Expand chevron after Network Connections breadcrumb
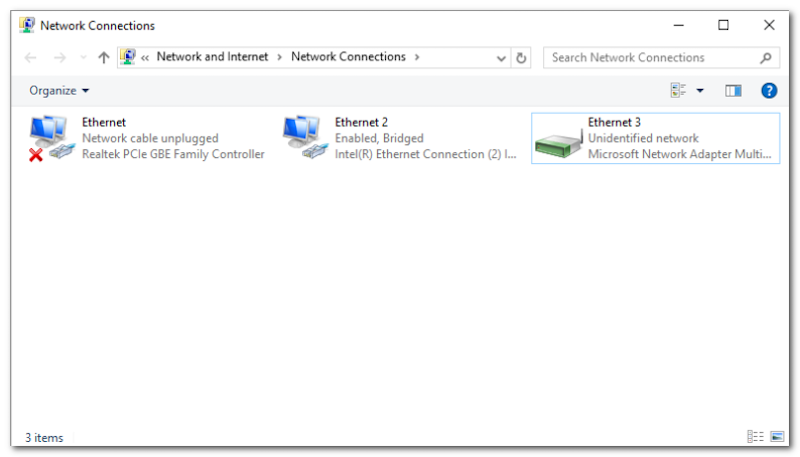The height and width of the screenshot is (457, 800). (x=417, y=57)
